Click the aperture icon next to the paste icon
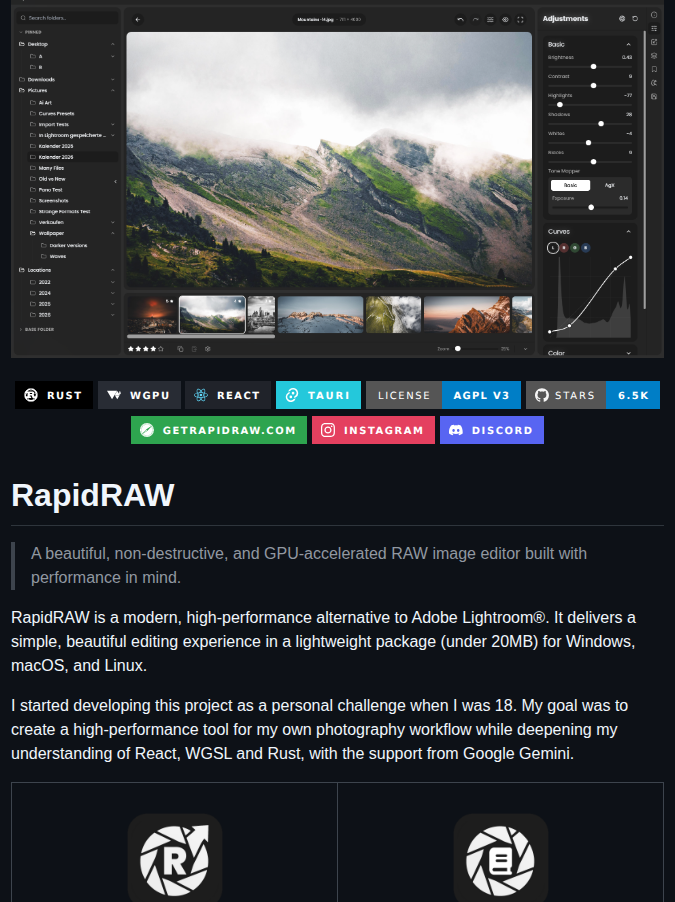675x902 pixels. click(x=208, y=349)
